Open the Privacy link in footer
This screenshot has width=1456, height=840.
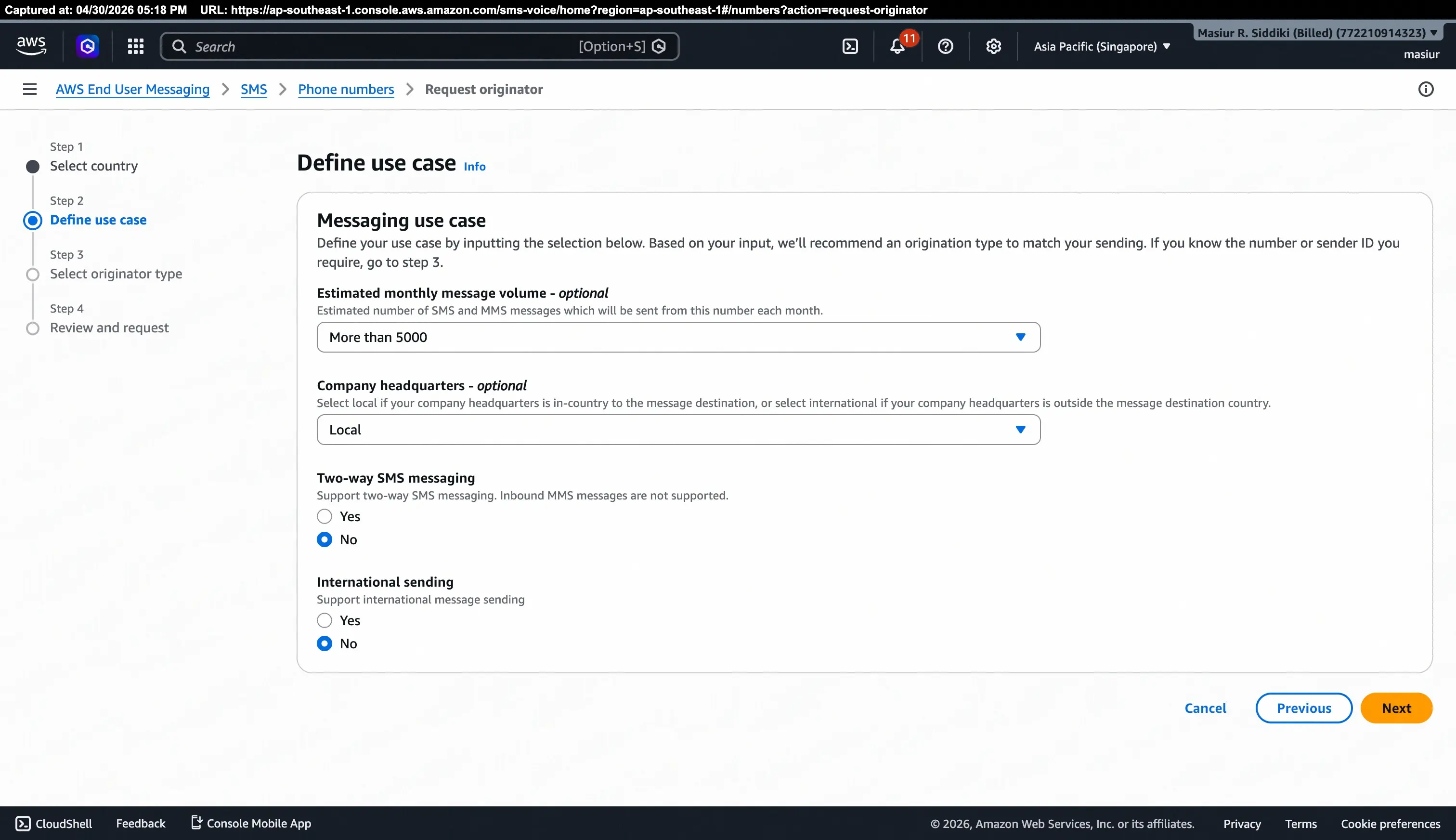pos(1242,824)
